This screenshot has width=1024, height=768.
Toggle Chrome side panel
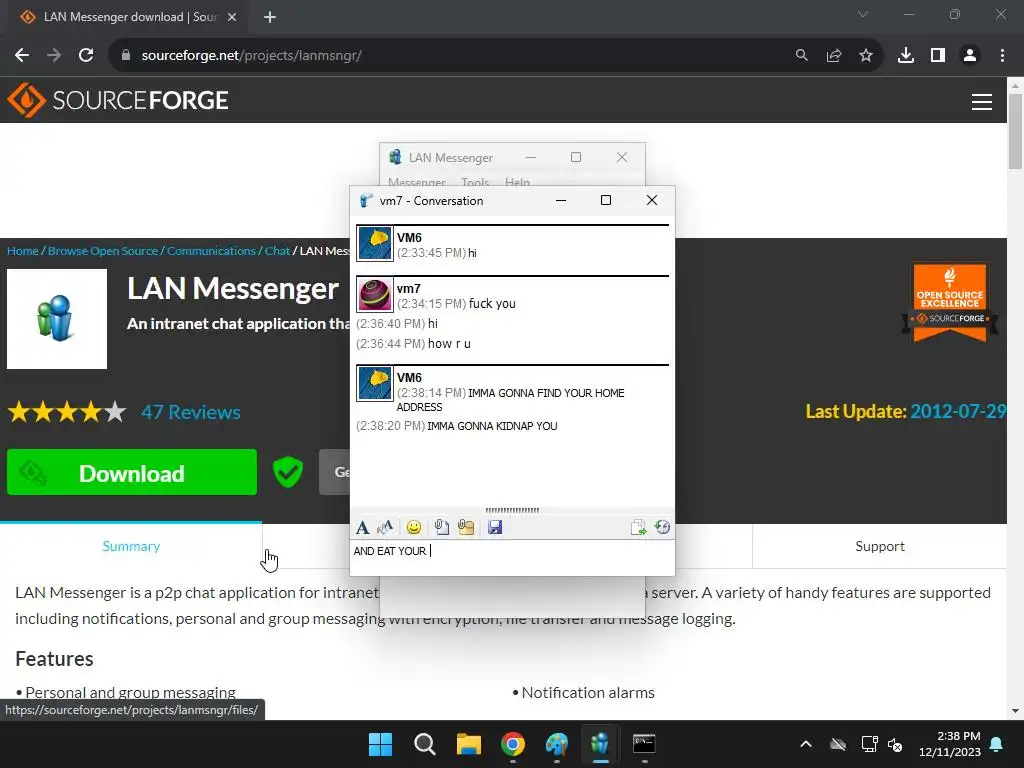pos(938,56)
